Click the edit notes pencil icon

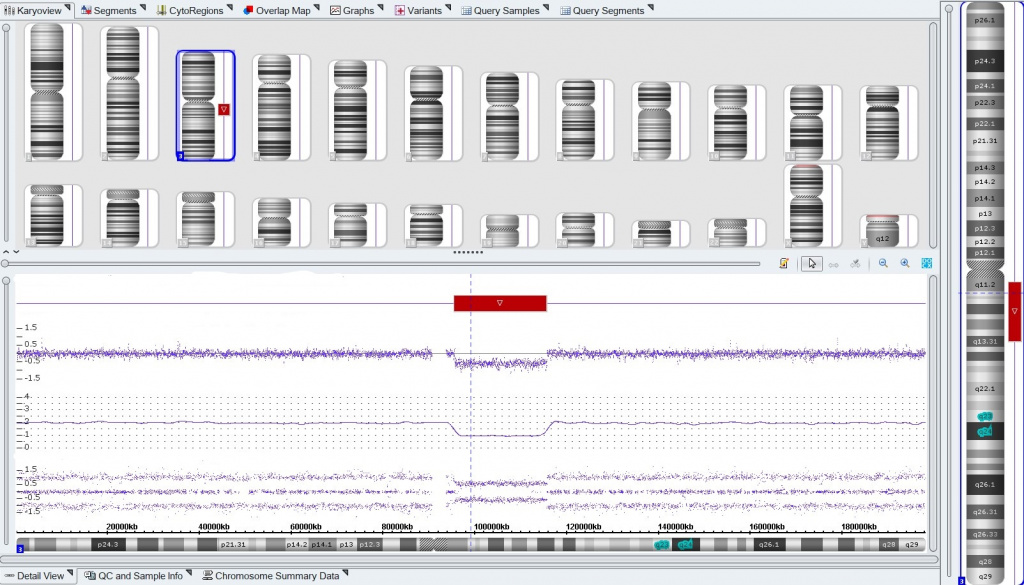point(784,264)
